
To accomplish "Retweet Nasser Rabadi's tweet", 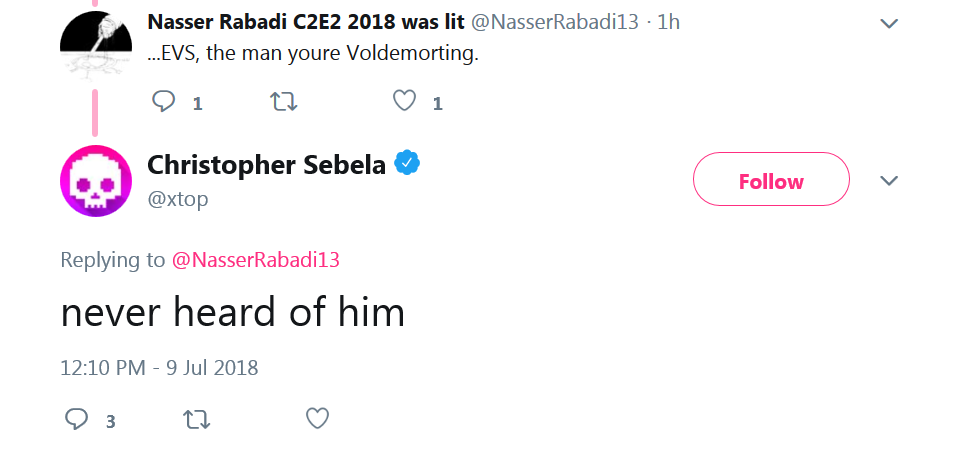I will tap(284, 102).
